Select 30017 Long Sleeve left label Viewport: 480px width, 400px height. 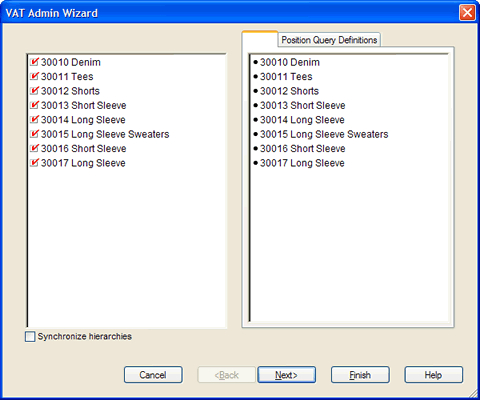[83, 163]
